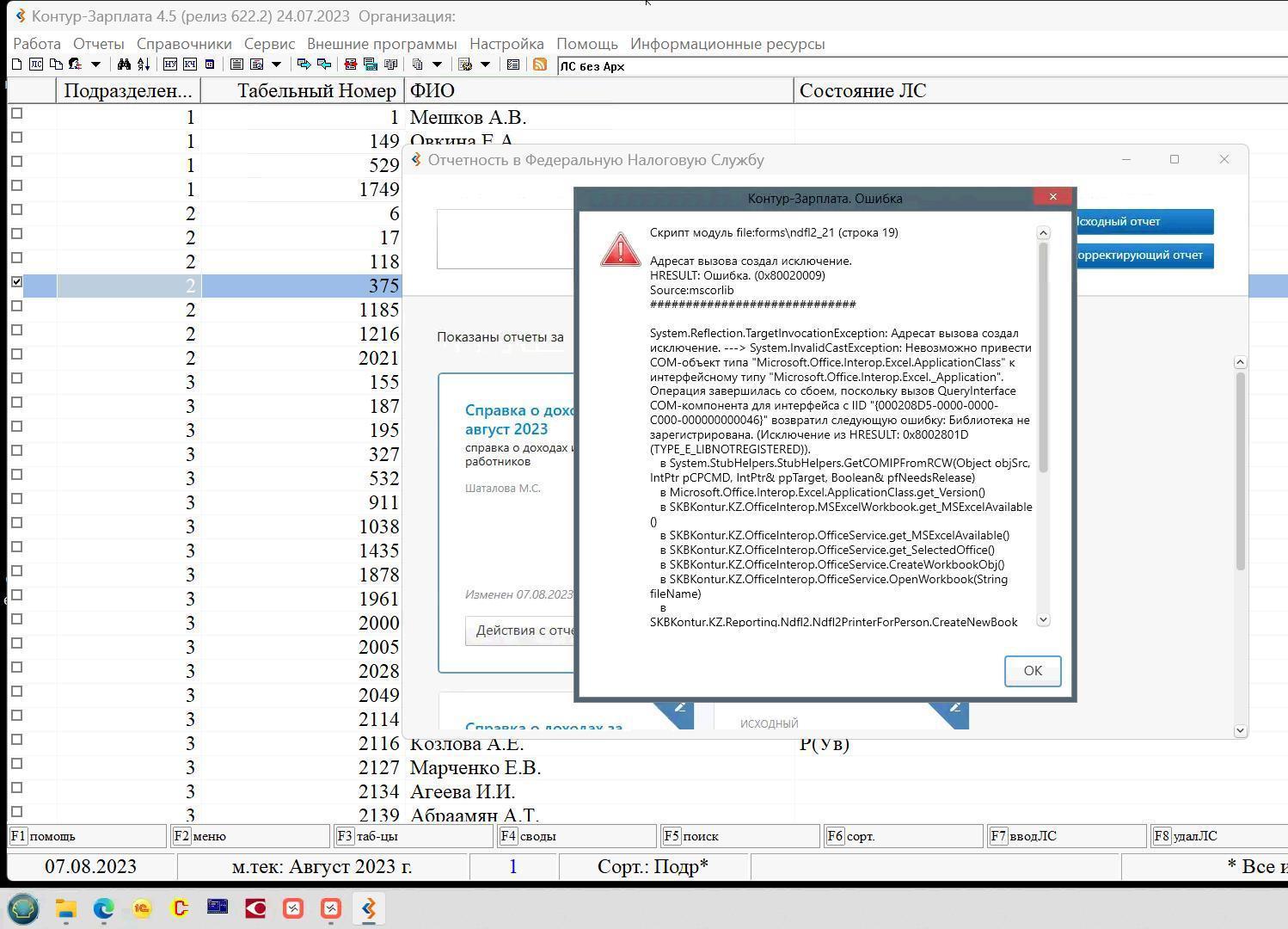1288x929 pixels.
Task: Open the red eye app on taskbar
Action: coord(255,908)
